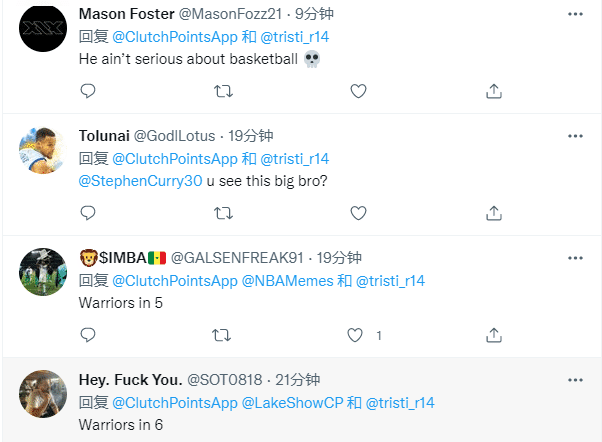Screen dimensions: 602x442
Task: Reply to Tolunai's tweet
Action: pos(88,213)
